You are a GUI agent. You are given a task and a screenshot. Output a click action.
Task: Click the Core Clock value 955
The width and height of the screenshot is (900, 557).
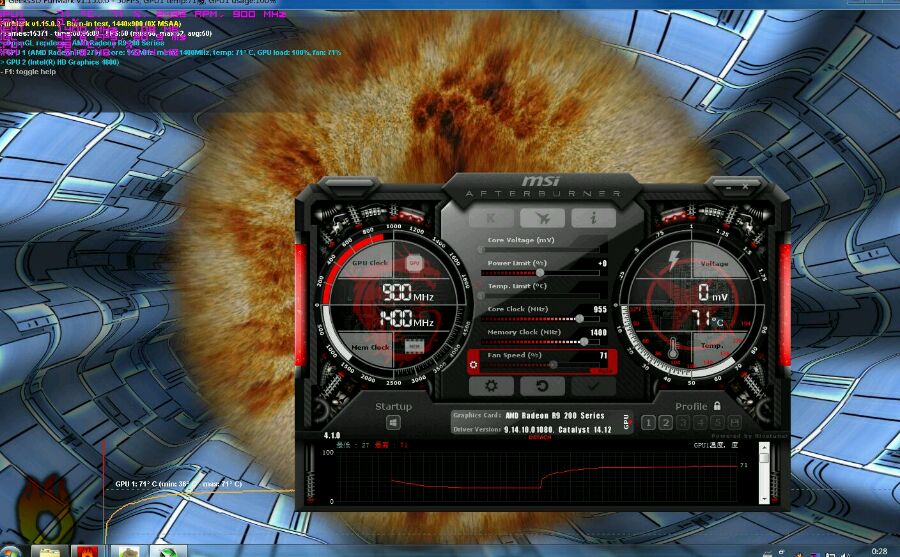600,310
